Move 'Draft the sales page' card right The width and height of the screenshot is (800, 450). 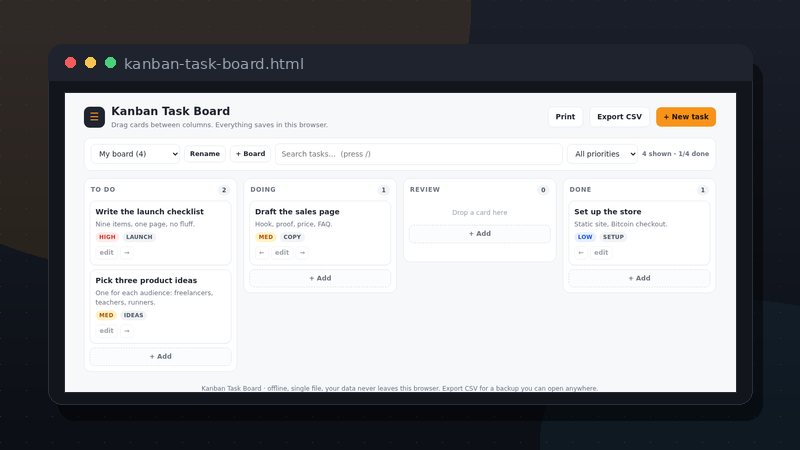click(303, 253)
